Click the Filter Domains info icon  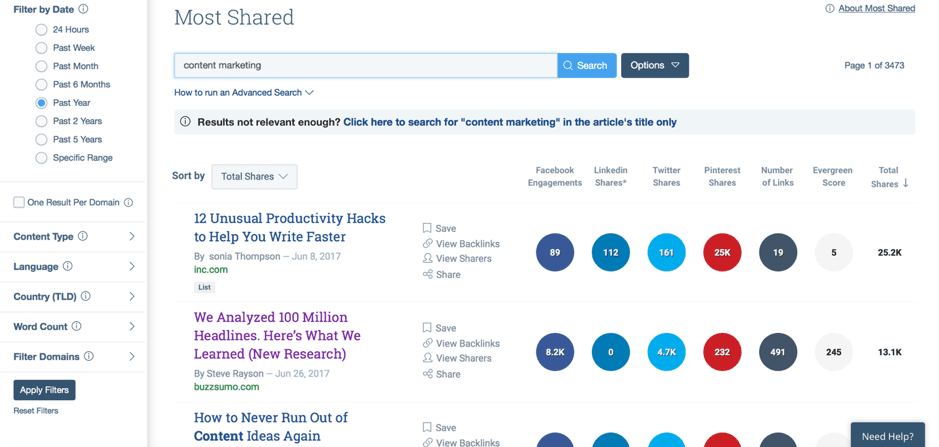[89, 356]
